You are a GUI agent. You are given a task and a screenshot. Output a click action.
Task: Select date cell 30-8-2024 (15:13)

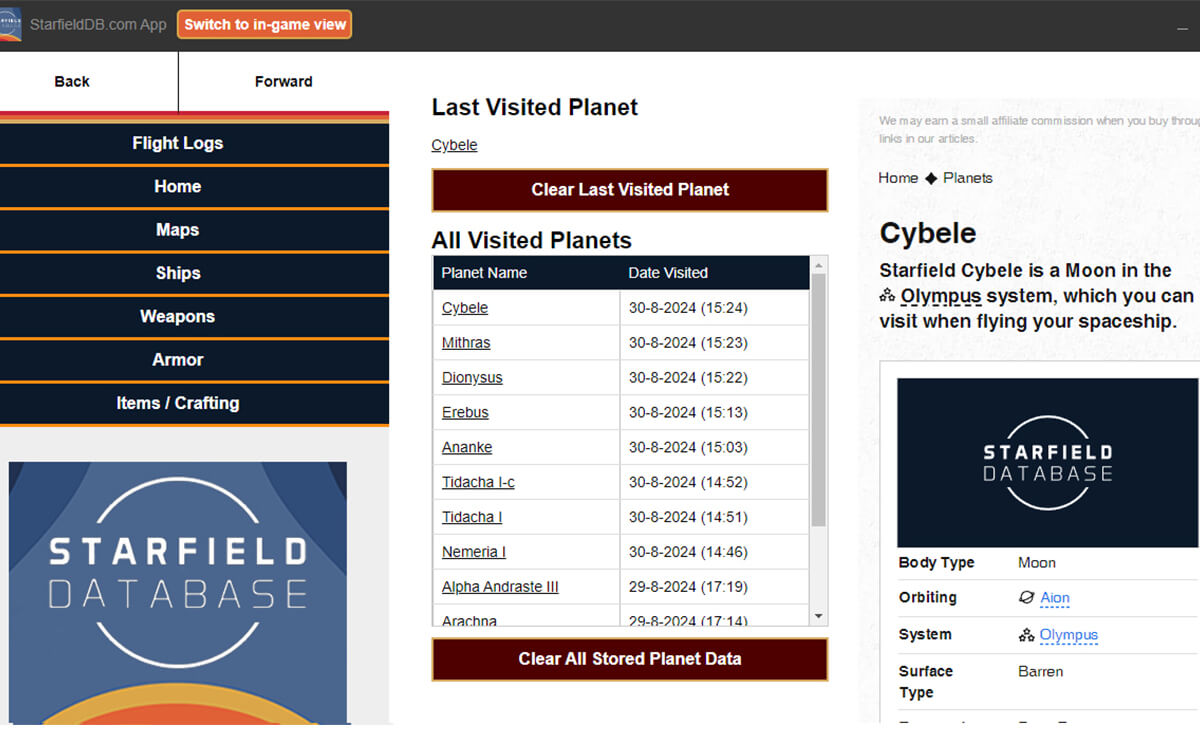pyautogui.click(x=714, y=412)
